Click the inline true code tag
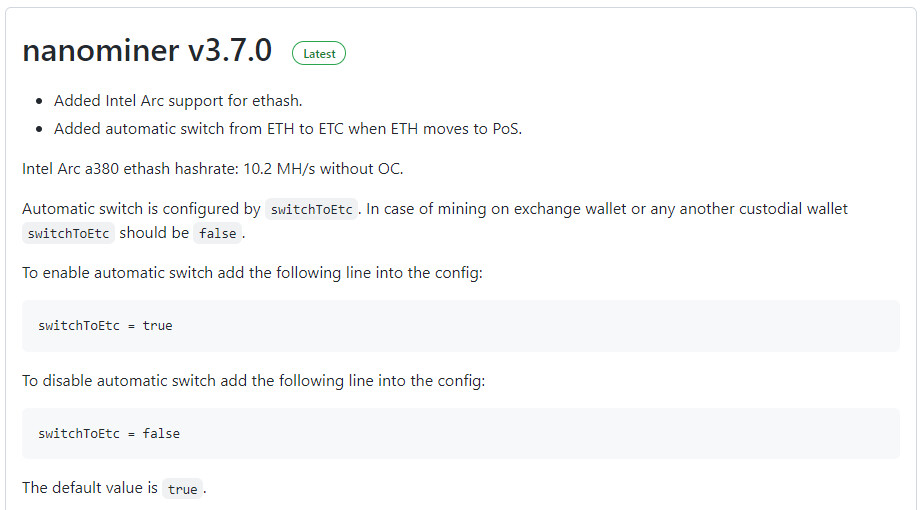The width and height of the screenshot is (923, 510). [x=182, y=489]
